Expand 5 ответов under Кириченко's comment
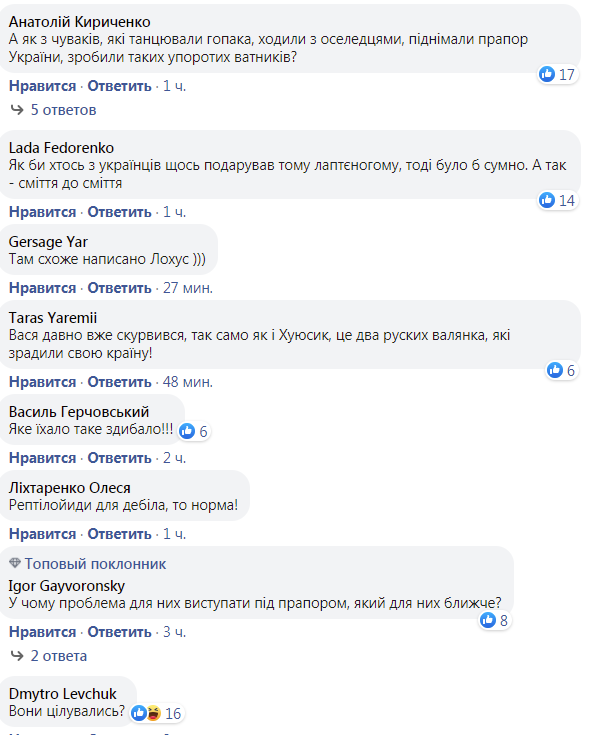The width and height of the screenshot is (605, 735). 62,109
